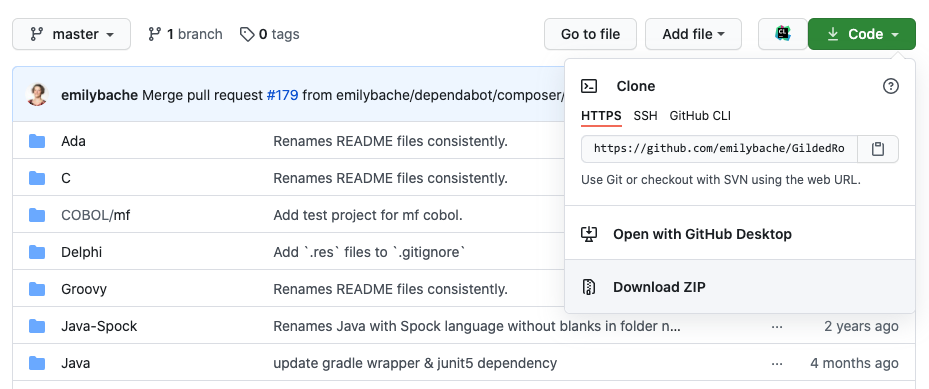Screen dimensions: 929x389
Task: Open the Java folder
Action: [76, 363]
